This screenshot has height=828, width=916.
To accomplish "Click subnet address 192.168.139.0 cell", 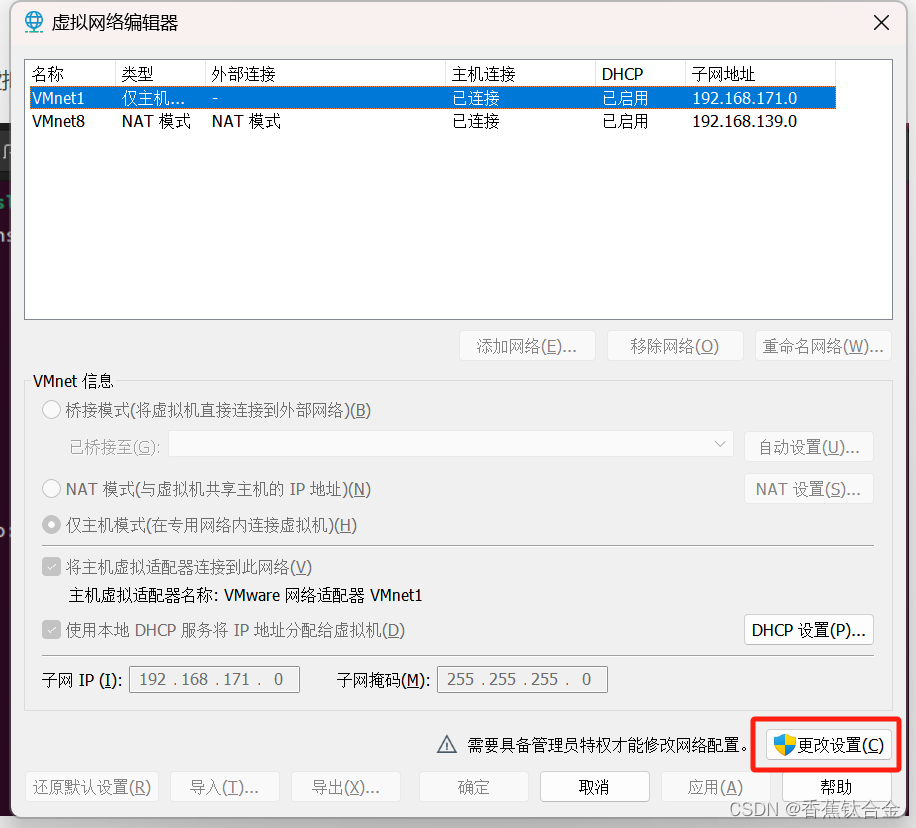I will (x=745, y=121).
